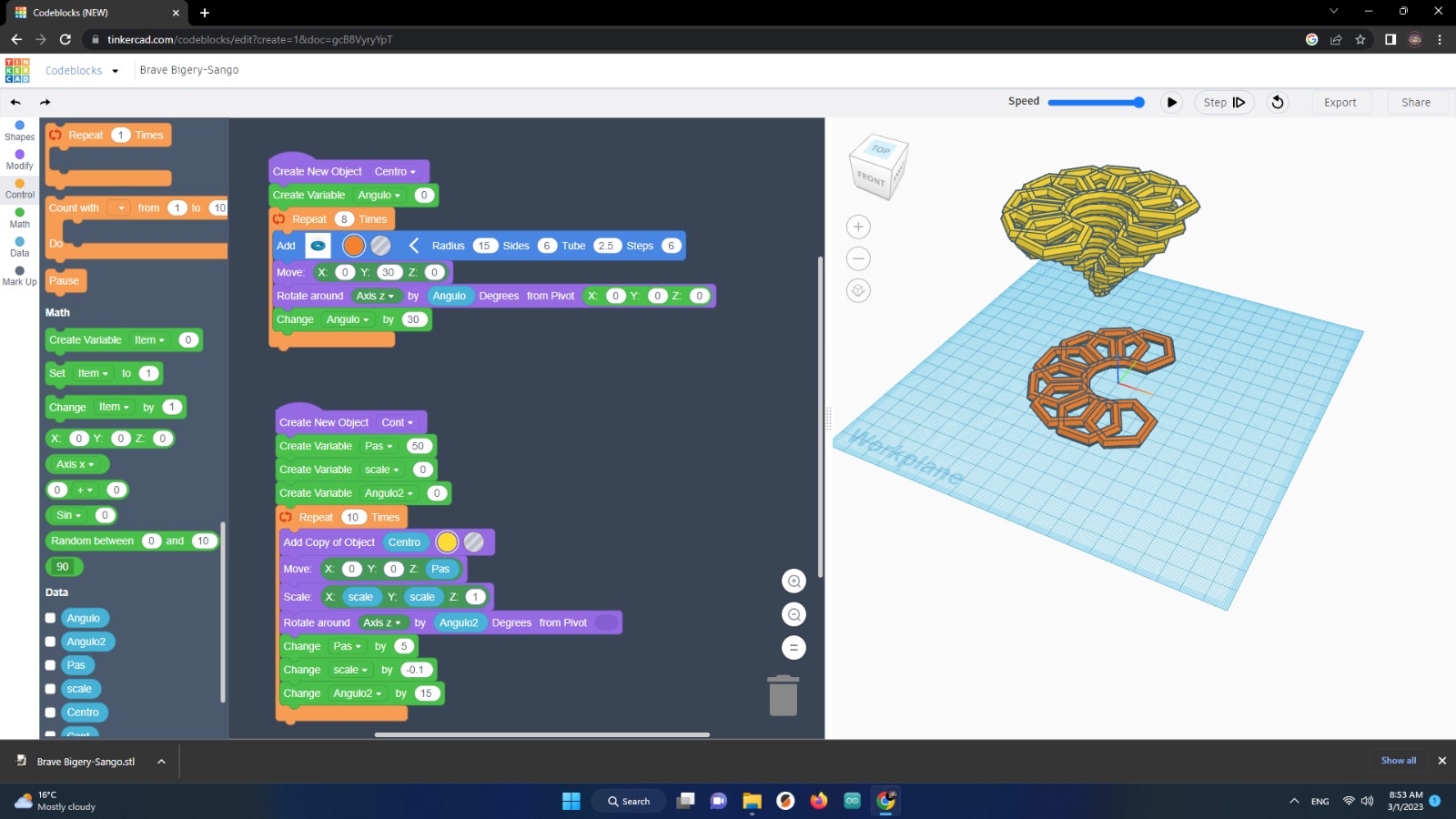Edit the Repeat 10 Times count
Viewport: 1456px width, 819px height.
352,517
